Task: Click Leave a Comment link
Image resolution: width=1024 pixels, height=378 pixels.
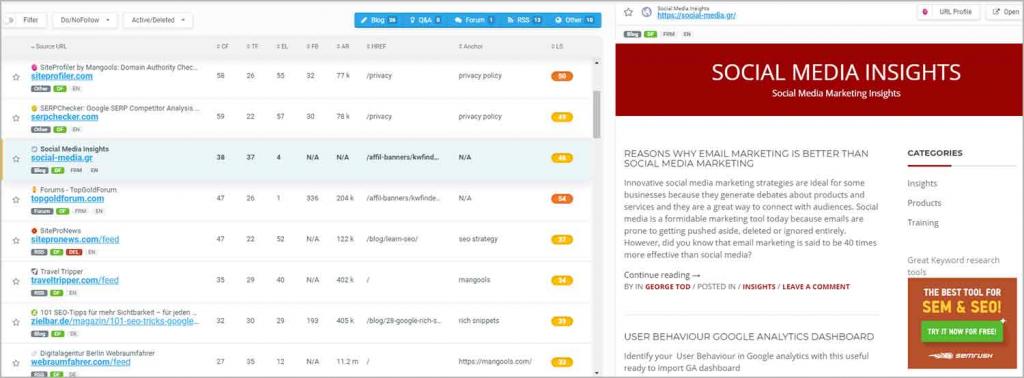Action: click(816, 287)
